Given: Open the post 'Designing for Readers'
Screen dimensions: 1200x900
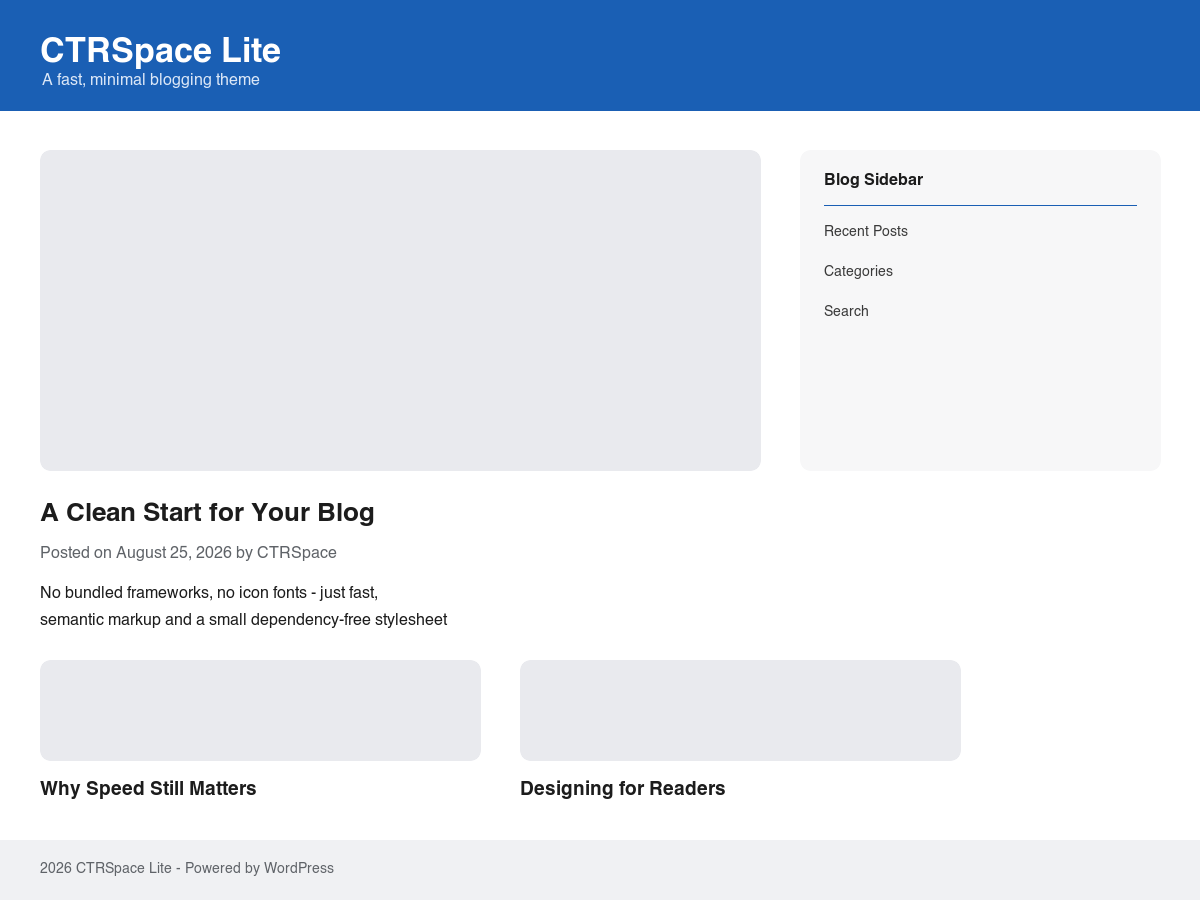Looking at the screenshot, I should point(622,788).
